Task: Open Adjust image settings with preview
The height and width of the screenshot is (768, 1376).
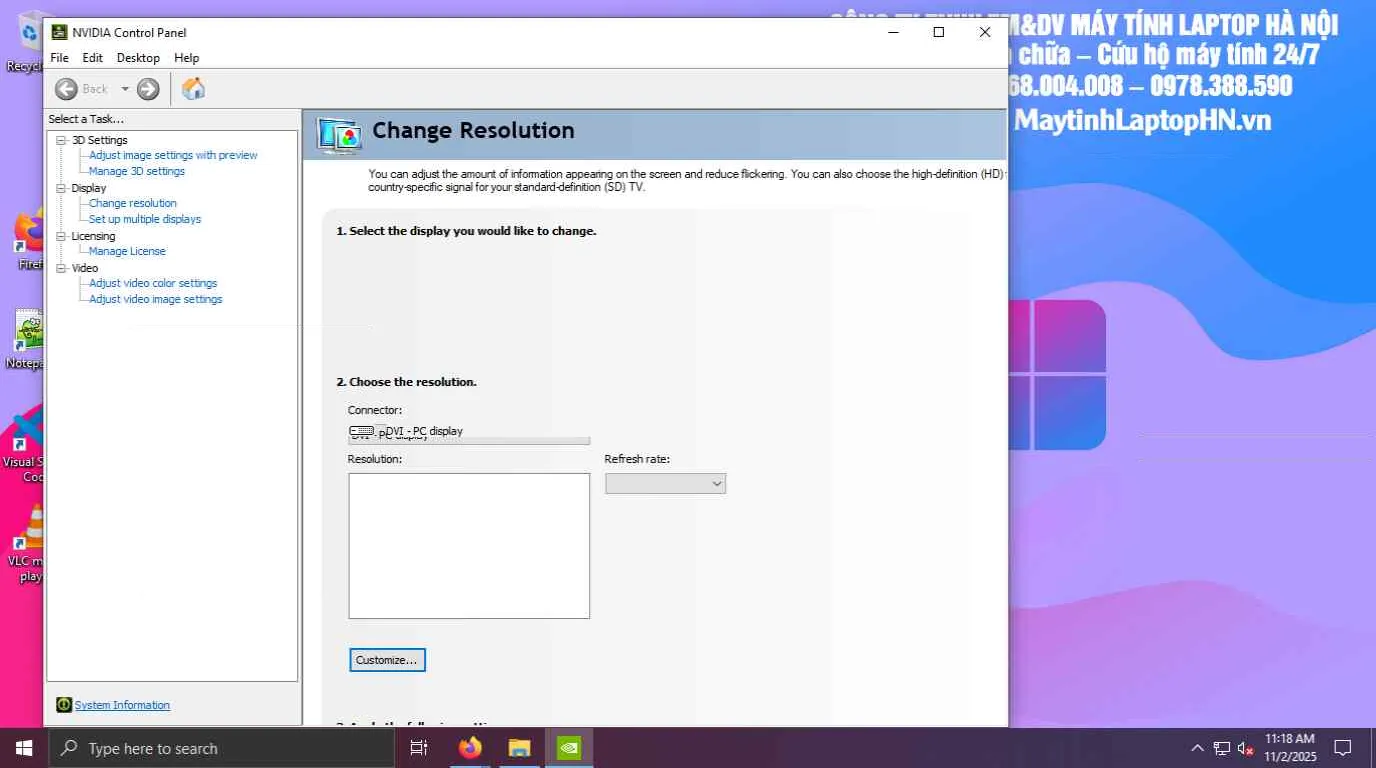Action: click(173, 155)
